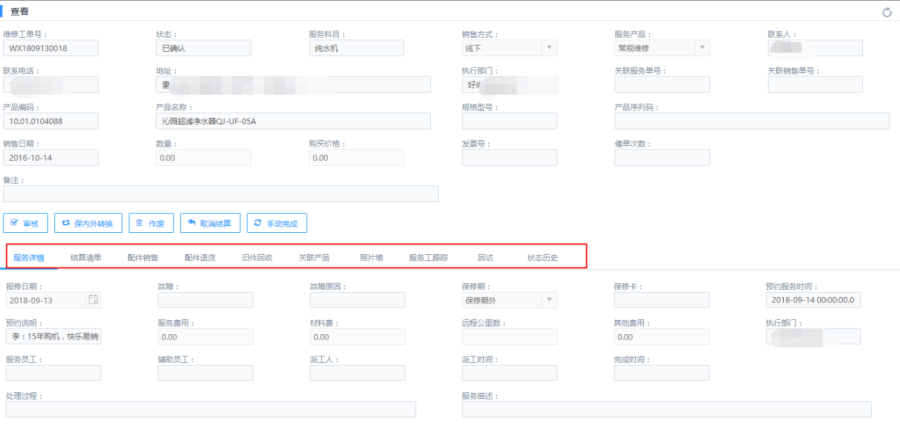Open the 服务产品 dropdown arrow
The height and width of the screenshot is (426, 900).
702,47
